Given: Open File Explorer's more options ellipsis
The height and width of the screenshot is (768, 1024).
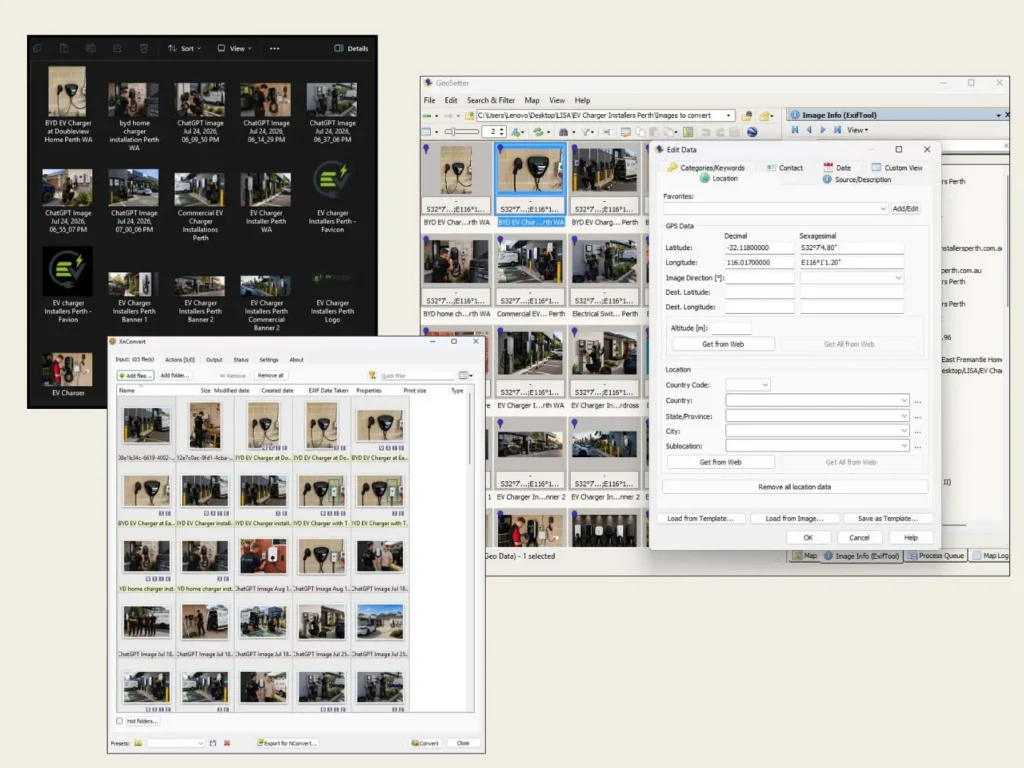Looking at the screenshot, I should pos(274,48).
